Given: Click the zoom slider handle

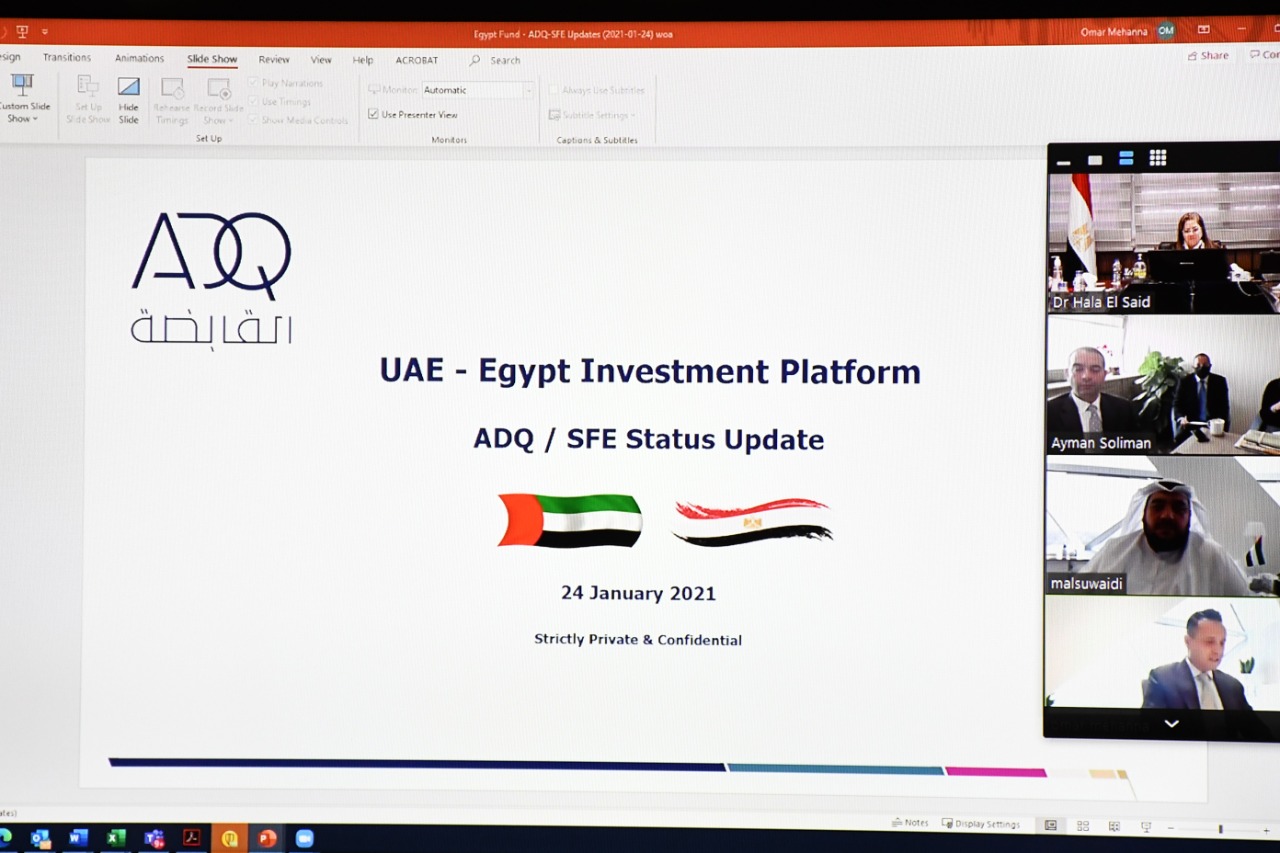Looking at the screenshot, I should 1220,829.
